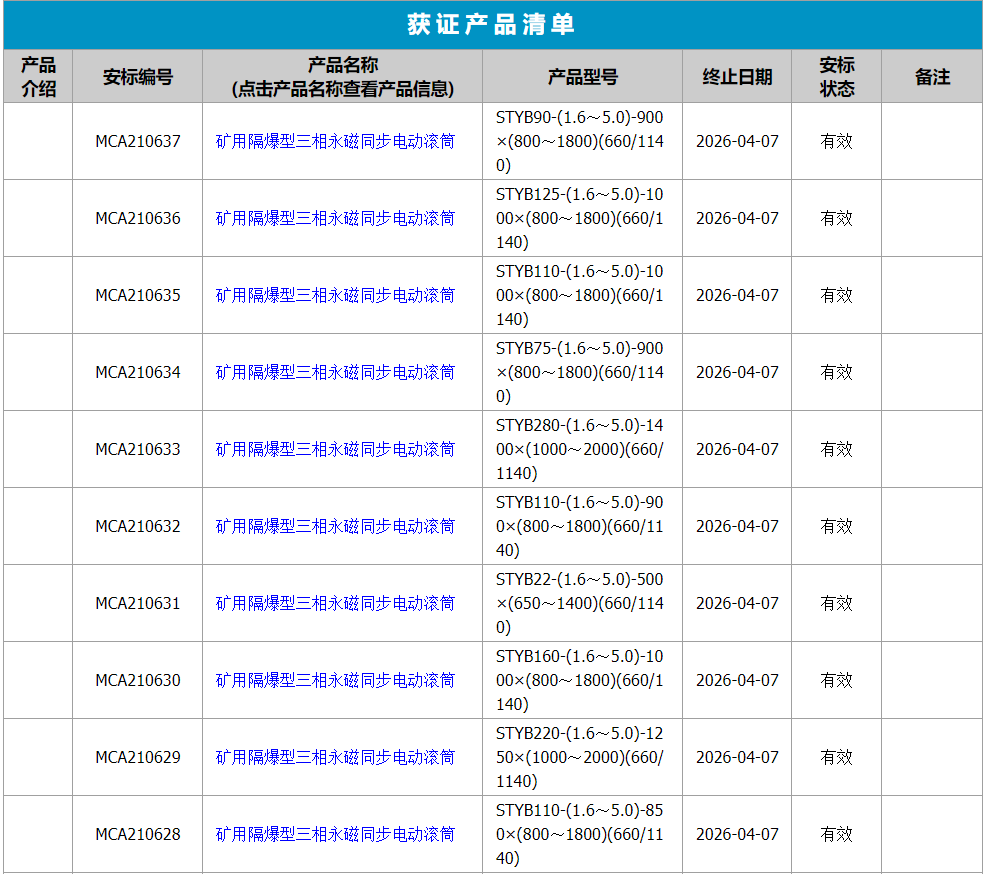Click the 终止日期 column header
This screenshot has height=874, width=984.
737,77
